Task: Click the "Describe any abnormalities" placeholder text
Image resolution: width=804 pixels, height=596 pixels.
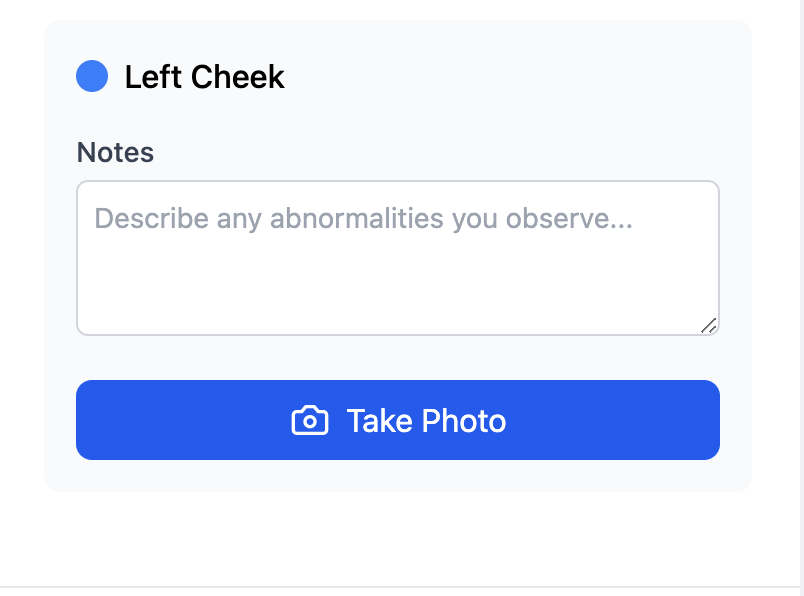Action: click(x=363, y=218)
